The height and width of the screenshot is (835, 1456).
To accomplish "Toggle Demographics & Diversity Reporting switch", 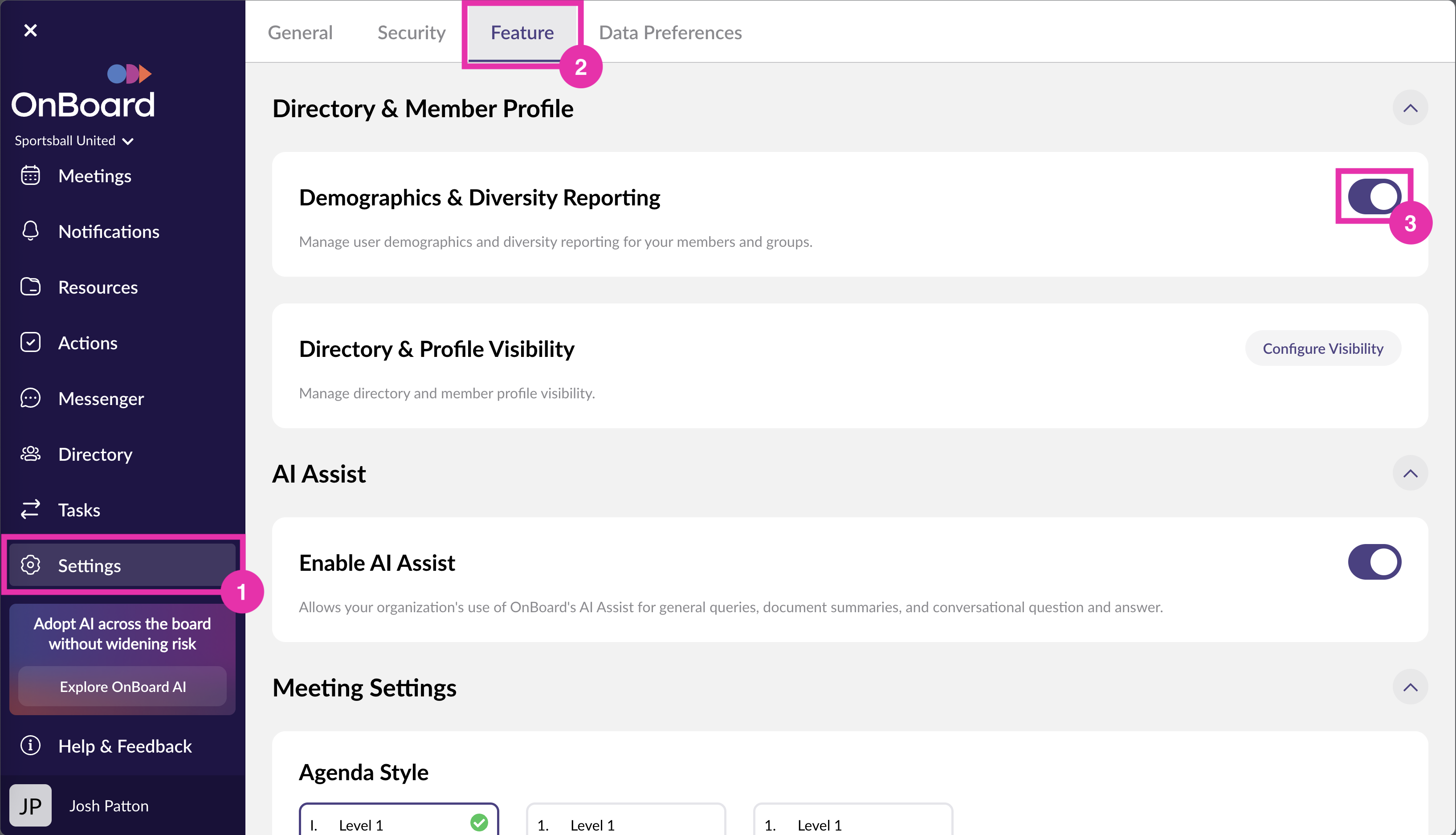I will pos(1374,196).
